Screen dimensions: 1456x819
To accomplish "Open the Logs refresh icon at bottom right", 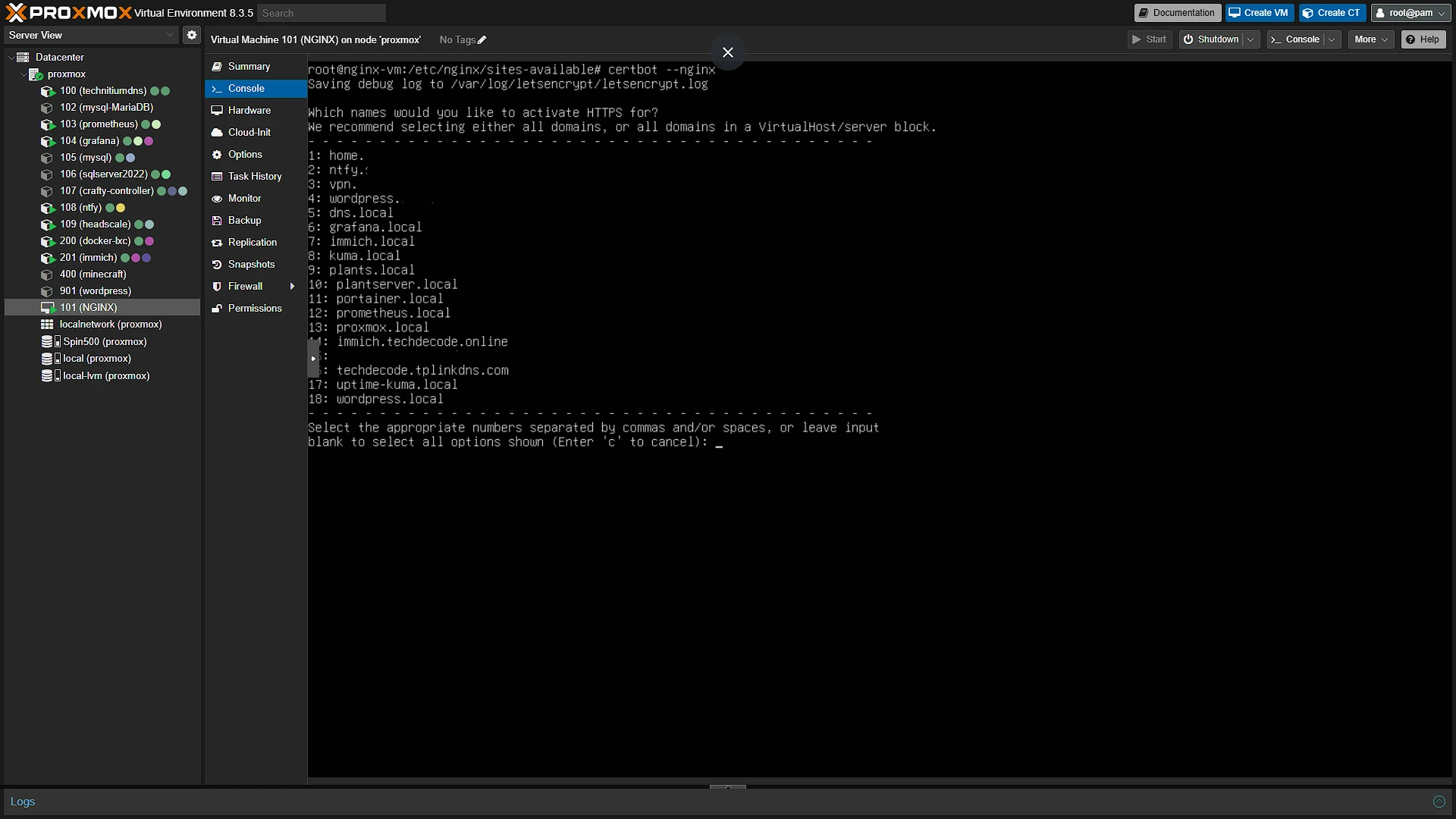I will click(x=1439, y=802).
